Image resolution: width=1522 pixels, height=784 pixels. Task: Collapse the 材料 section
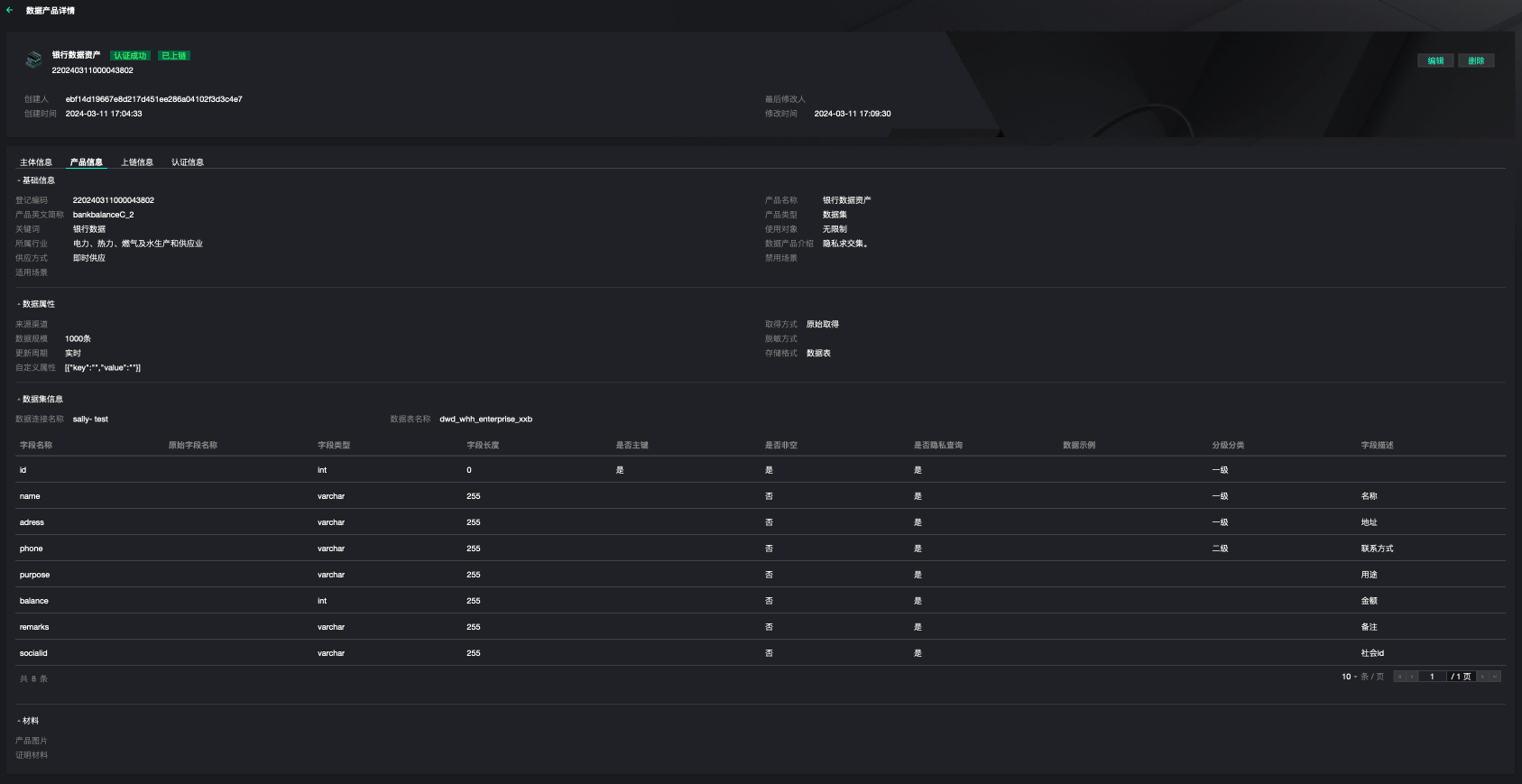point(19,721)
